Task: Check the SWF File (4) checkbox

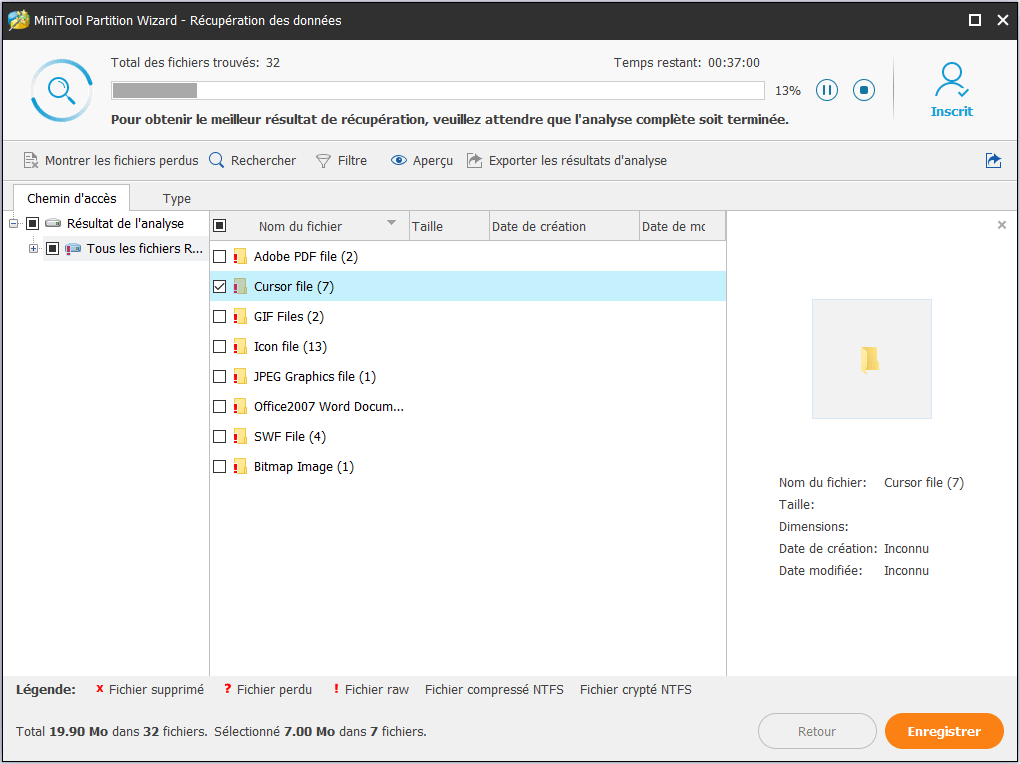Action: pos(220,436)
